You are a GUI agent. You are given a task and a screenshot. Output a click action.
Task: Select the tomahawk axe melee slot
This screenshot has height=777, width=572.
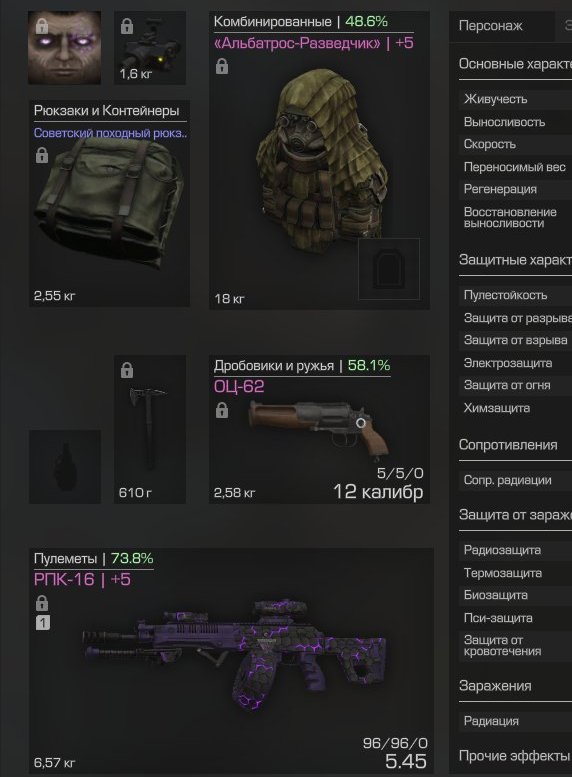click(150, 429)
